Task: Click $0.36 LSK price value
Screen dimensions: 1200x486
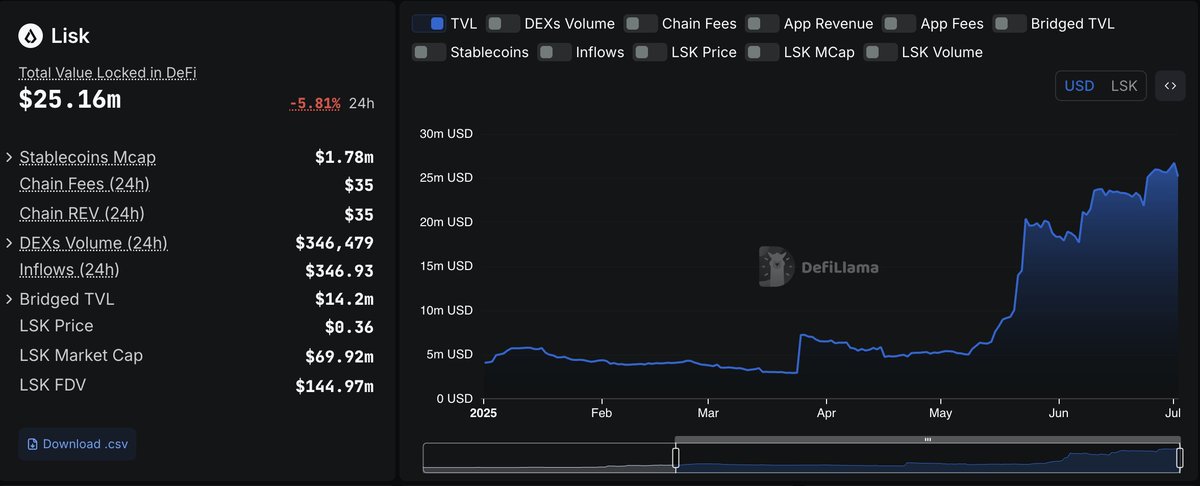Action: pyautogui.click(x=349, y=327)
